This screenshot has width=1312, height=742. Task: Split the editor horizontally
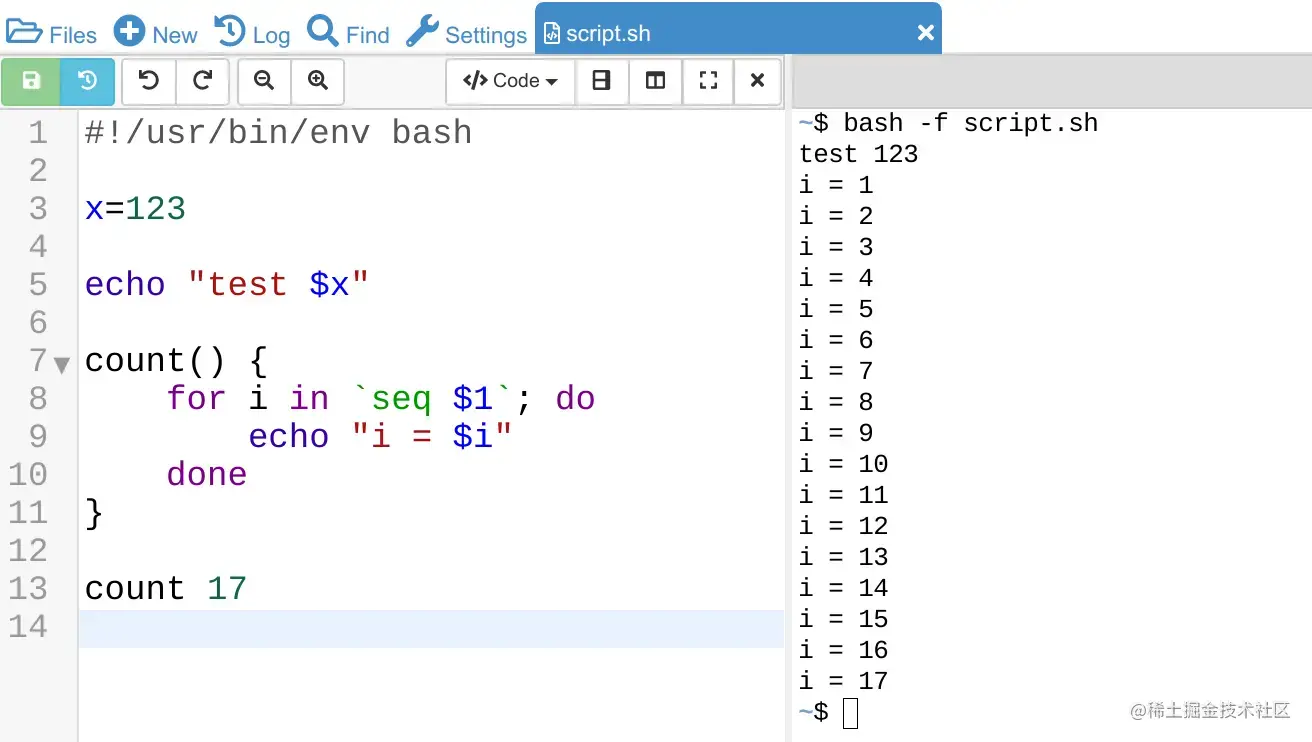602,81
